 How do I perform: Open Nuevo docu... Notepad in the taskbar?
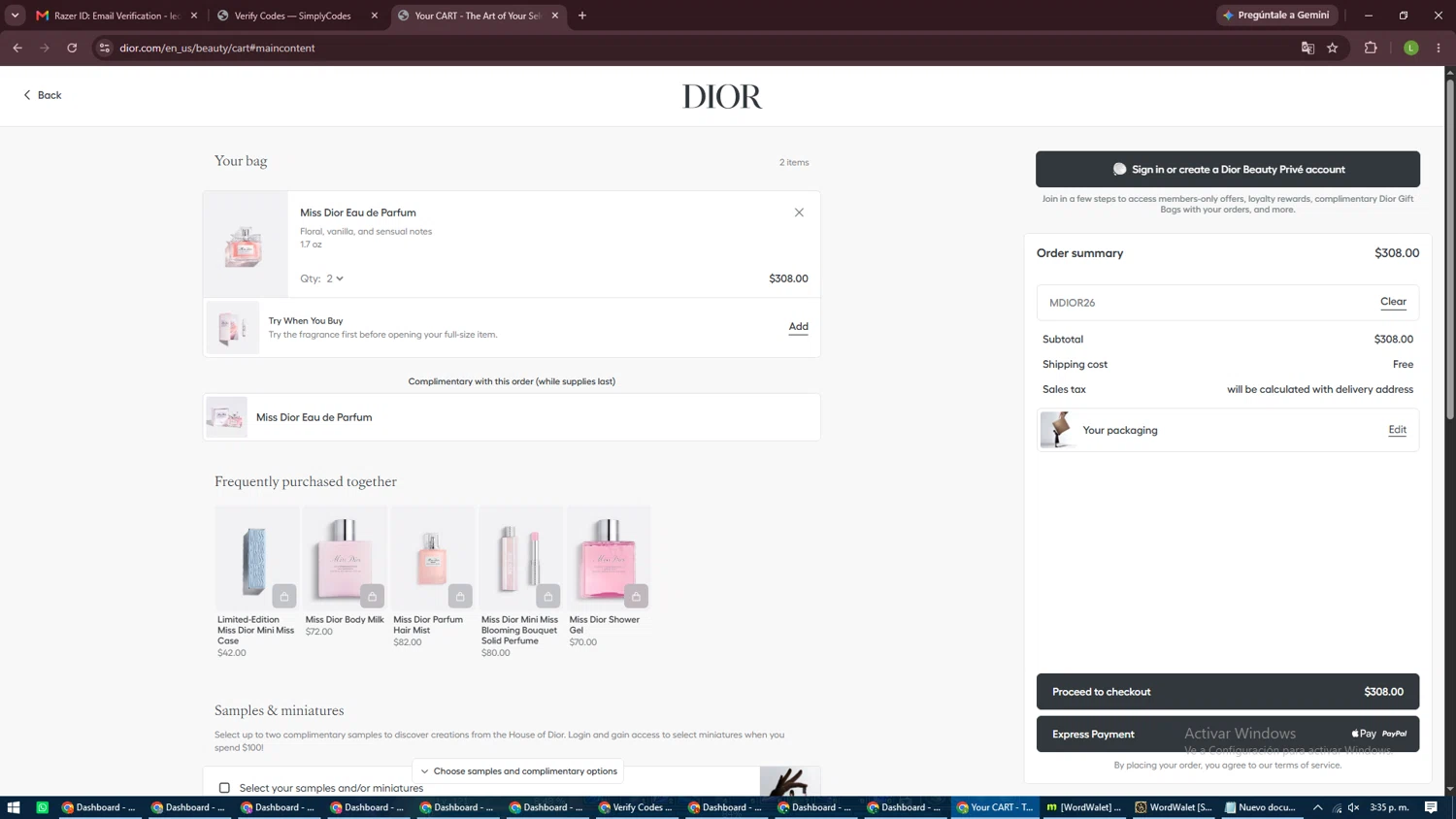(1262, 807)
